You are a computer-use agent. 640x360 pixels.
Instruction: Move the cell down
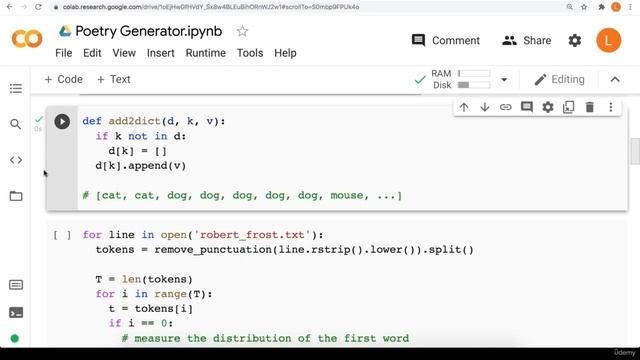(484, 107)
